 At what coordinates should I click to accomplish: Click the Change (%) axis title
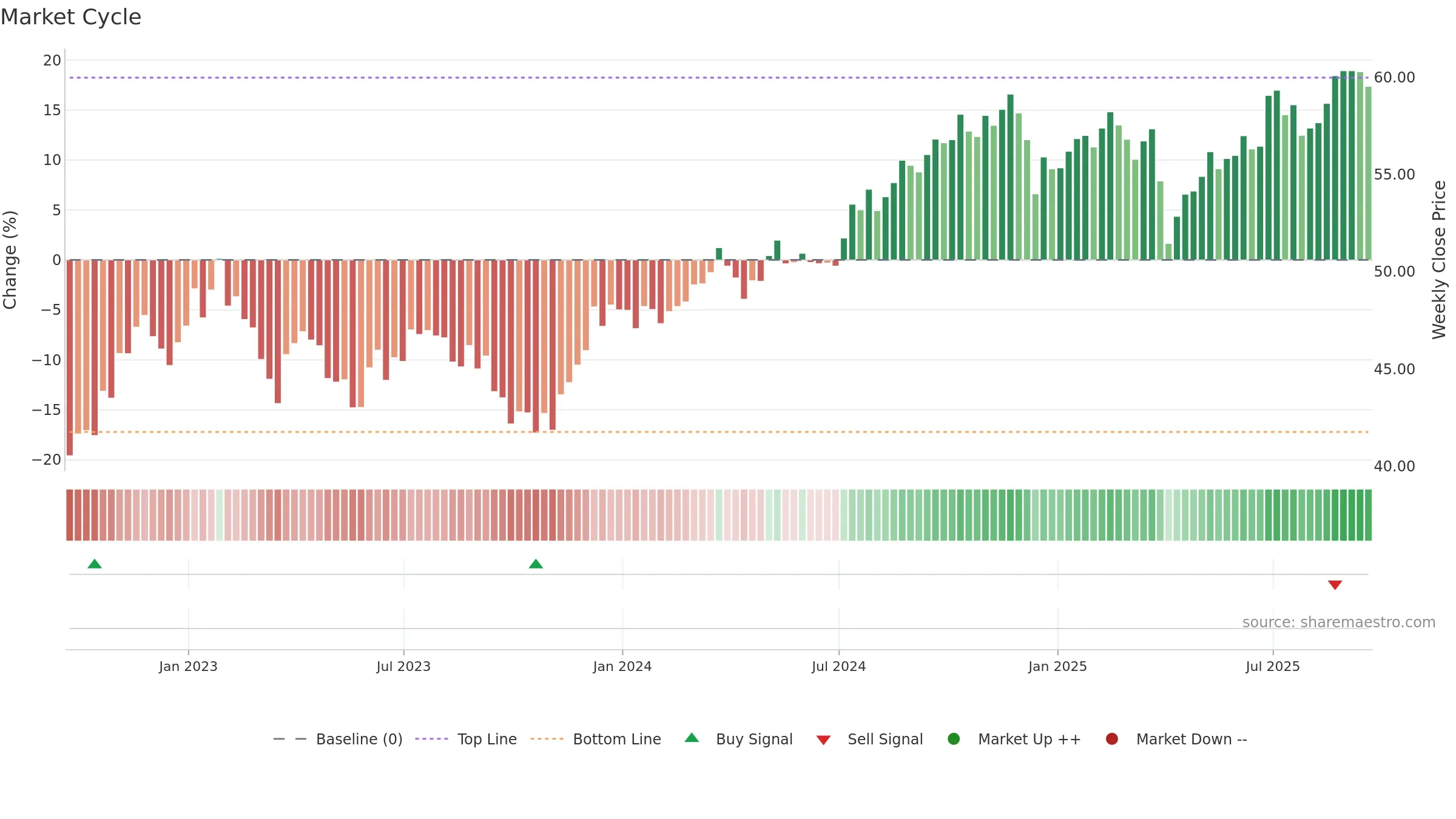(10, 260)
